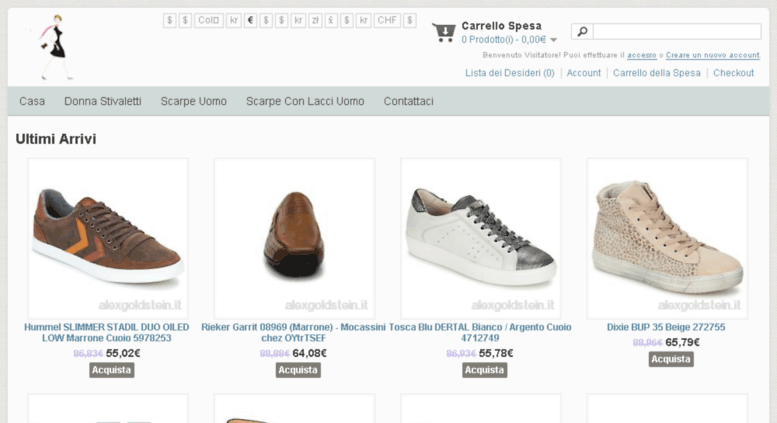Click Acquista under the Rieker moccasin
This screenshot has height=423, width=777.
(x=298, y=370)
